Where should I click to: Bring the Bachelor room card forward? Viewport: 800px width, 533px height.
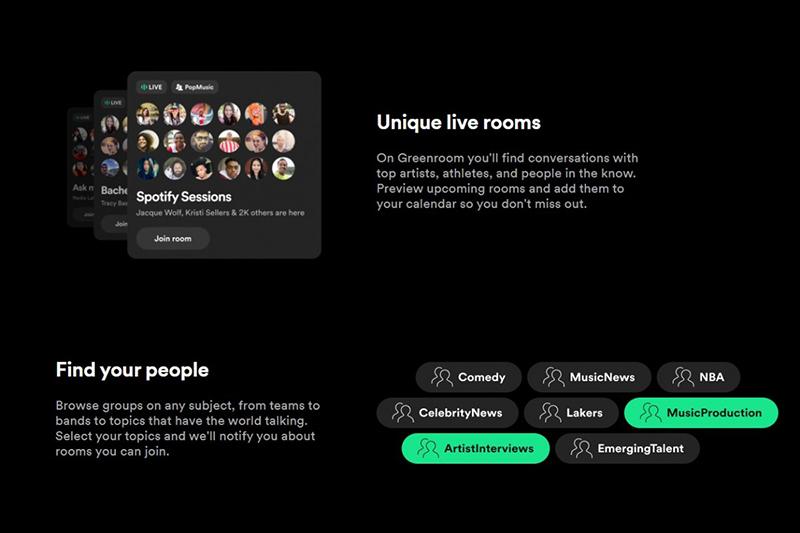pos(111,164)
